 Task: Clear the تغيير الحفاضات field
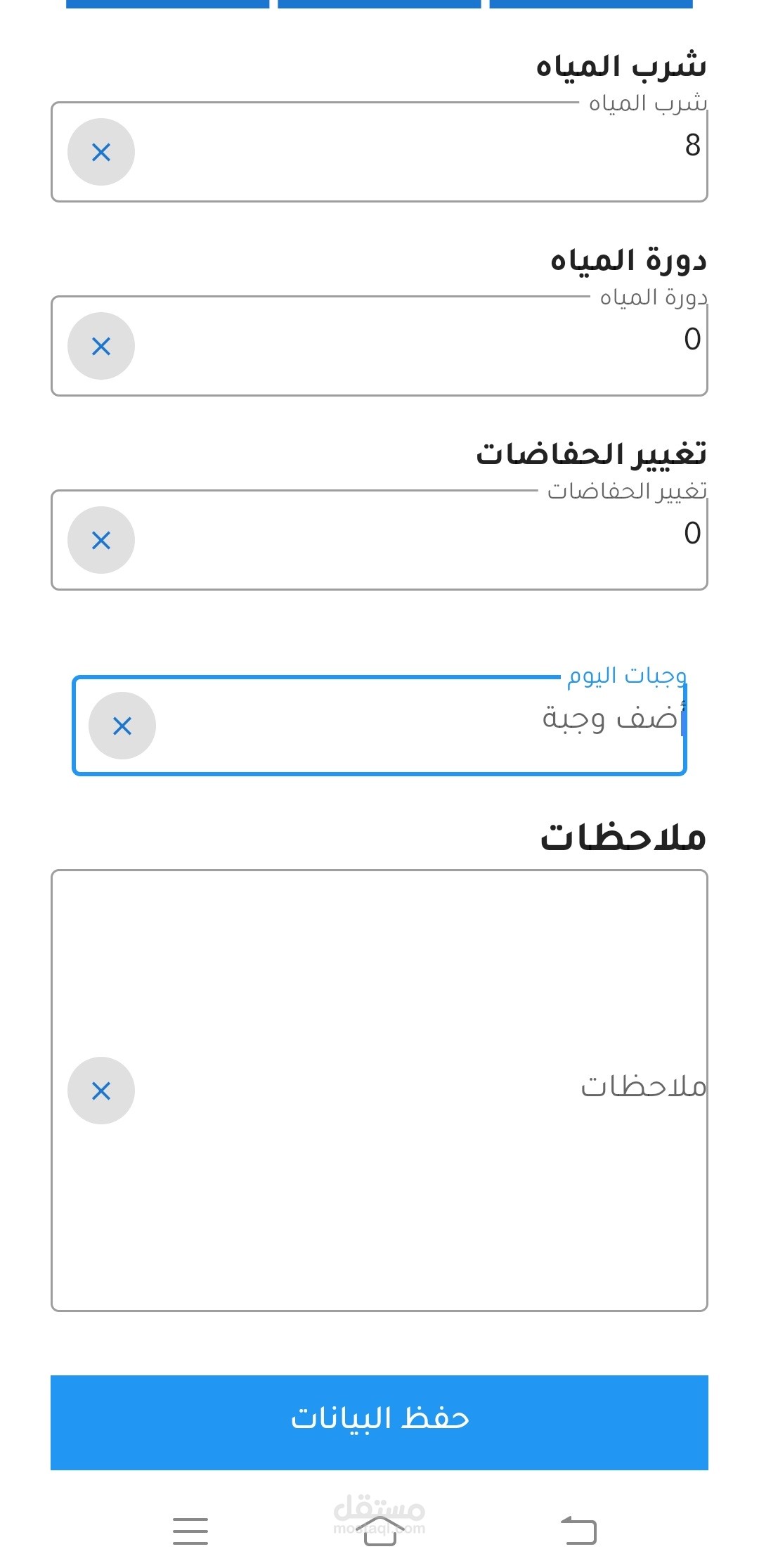coord(101,540)
